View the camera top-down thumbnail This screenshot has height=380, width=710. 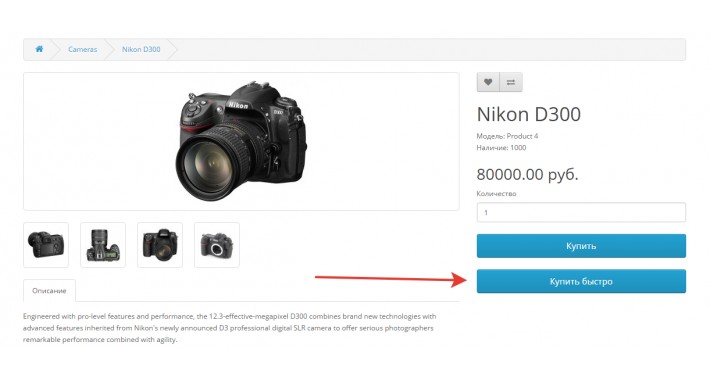103,245
